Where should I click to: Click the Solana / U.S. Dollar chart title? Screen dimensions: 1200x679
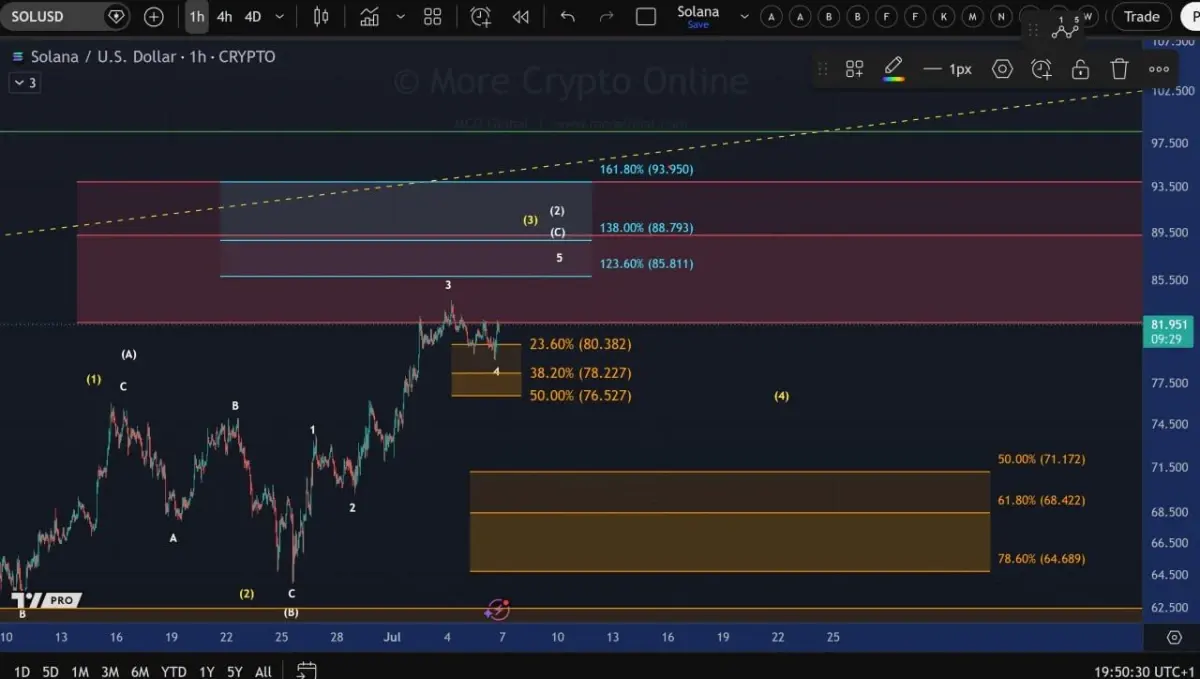click(x=153, y=57)
